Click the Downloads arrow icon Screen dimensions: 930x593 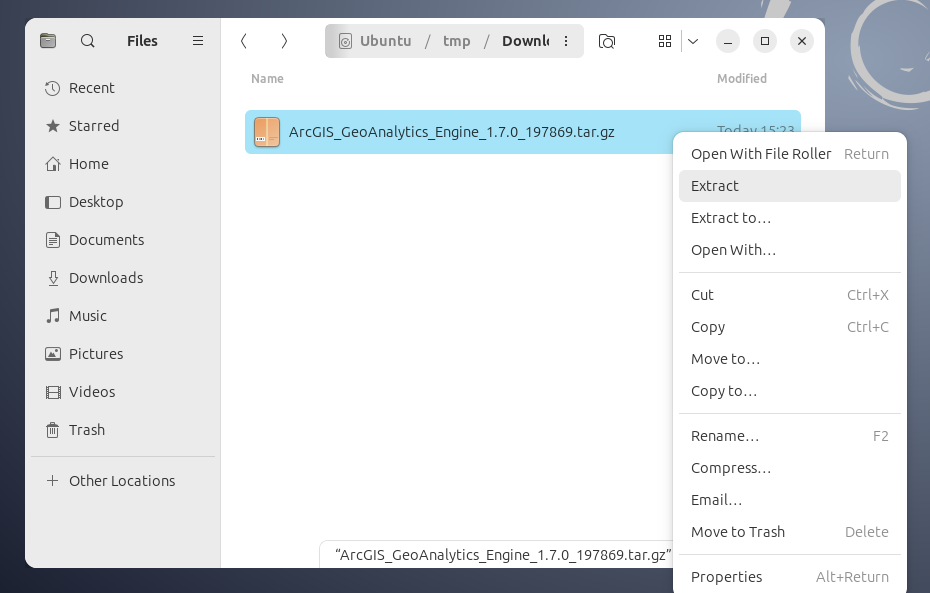[53, 278]
